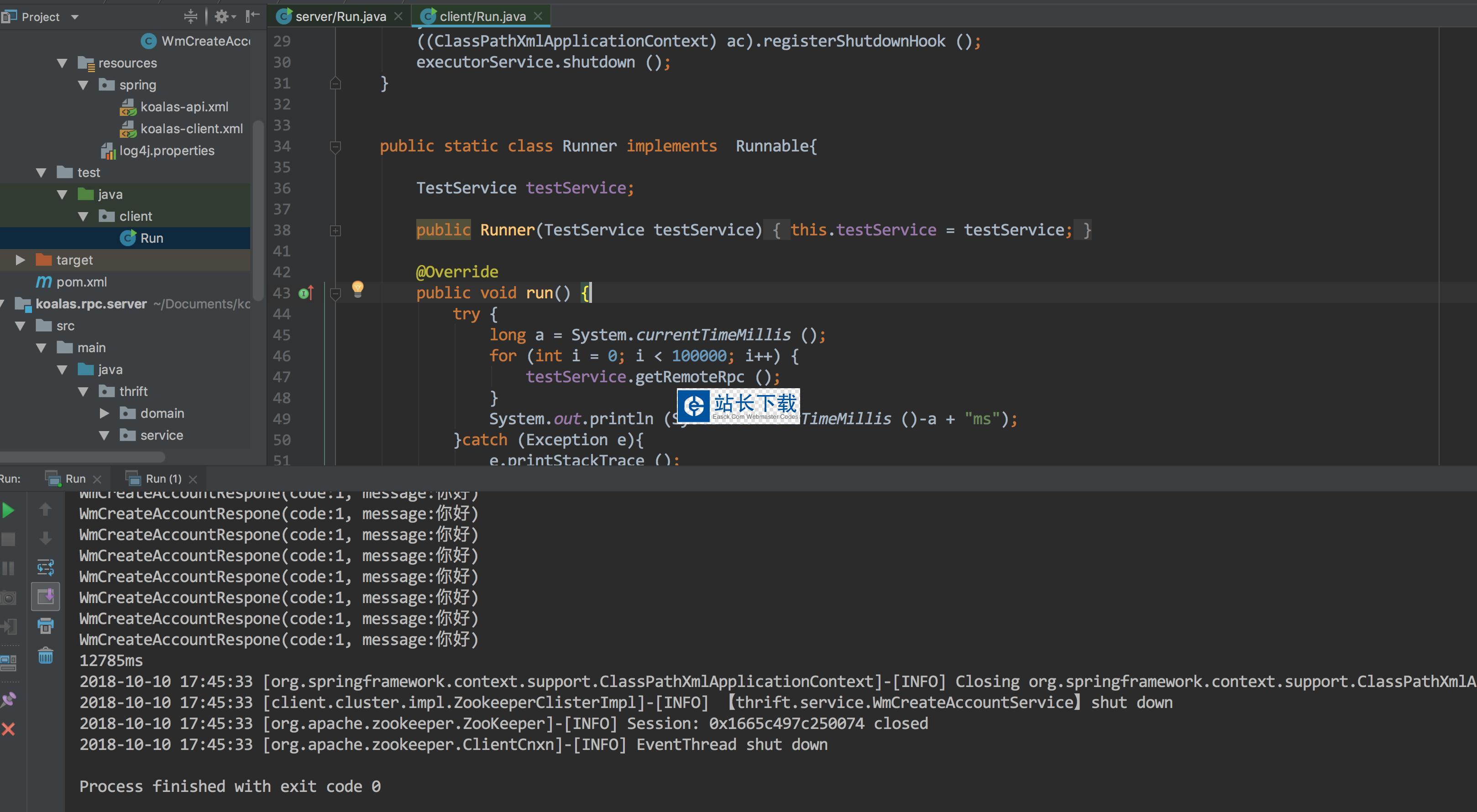Click the red X close icon in Run panel
This screenshot has height=812, width=1477.
8,729
